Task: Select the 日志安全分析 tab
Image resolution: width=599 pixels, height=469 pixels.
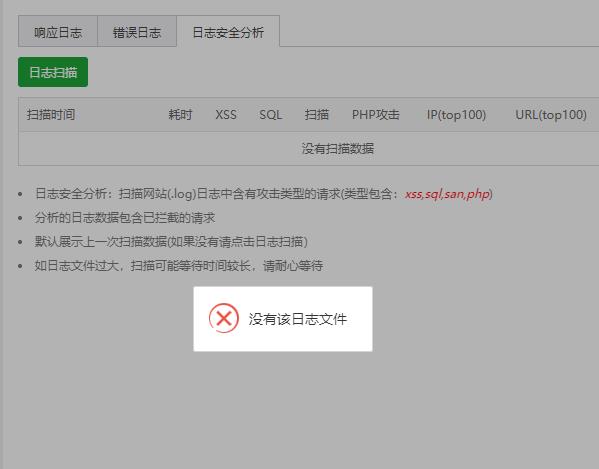Action: 228,32
